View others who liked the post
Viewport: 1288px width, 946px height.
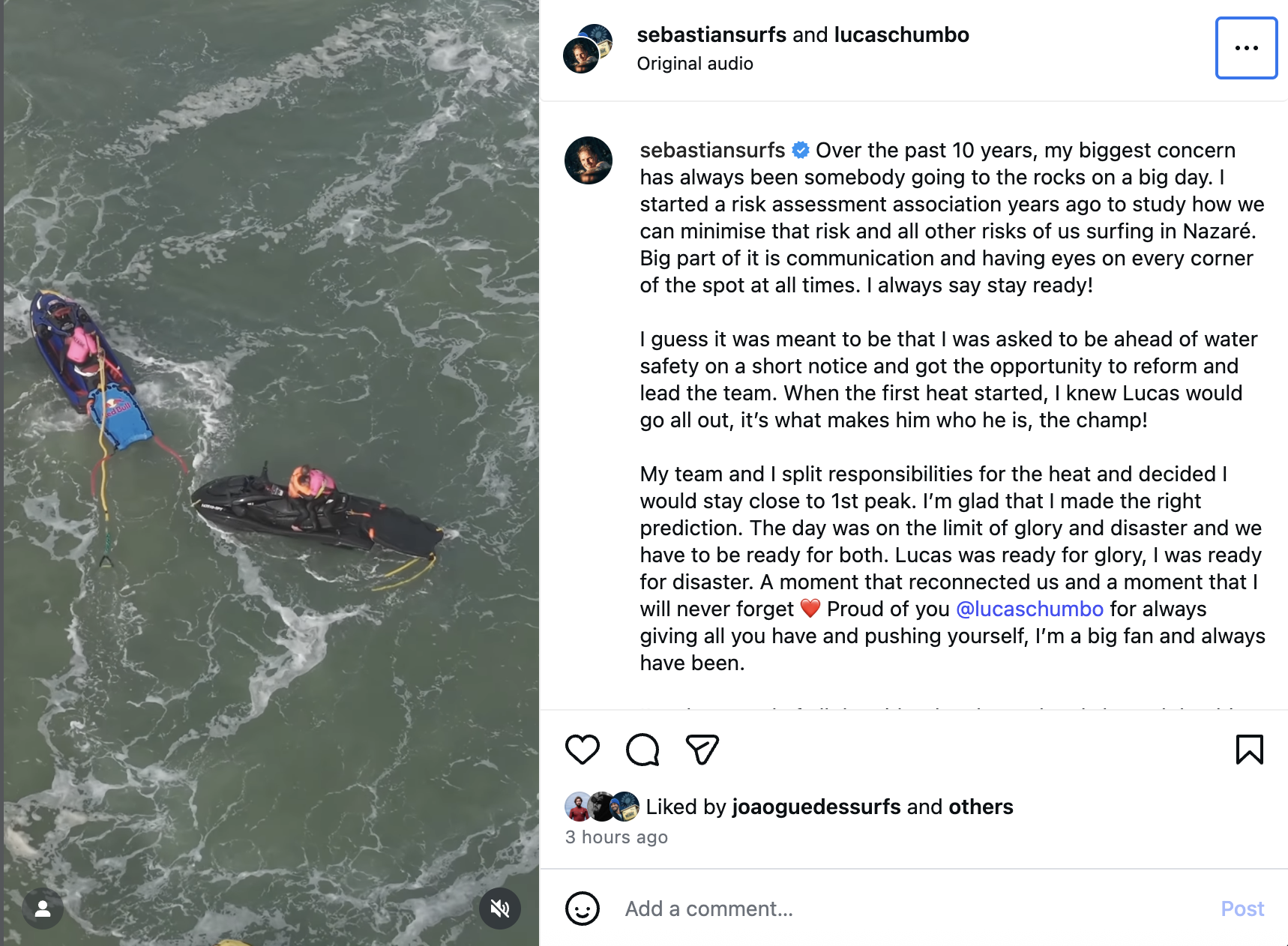pyautogui.click(x=981, y=807)
